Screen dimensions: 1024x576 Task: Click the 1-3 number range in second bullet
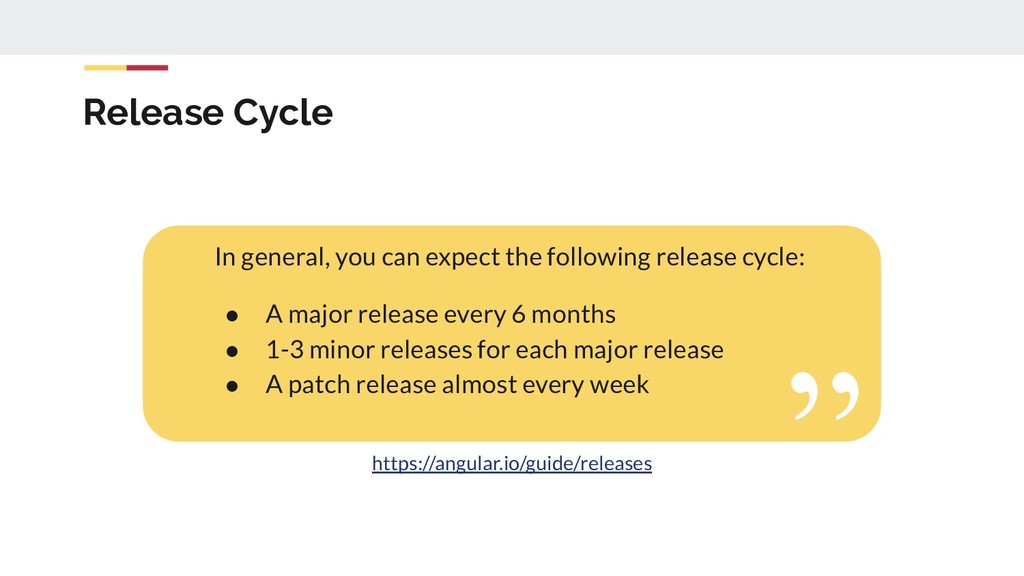[x=285, y=349]
